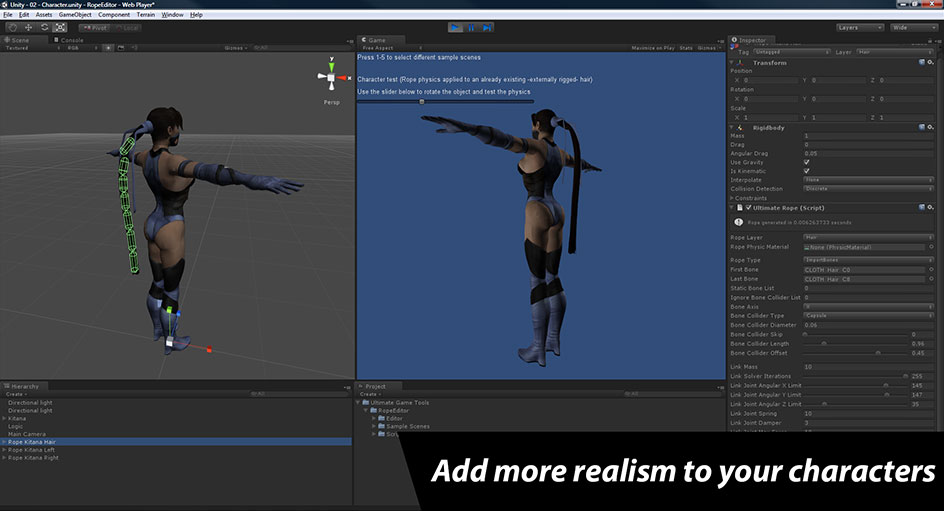
Task: Open Rigidbody component help icon
Action: 921,127
